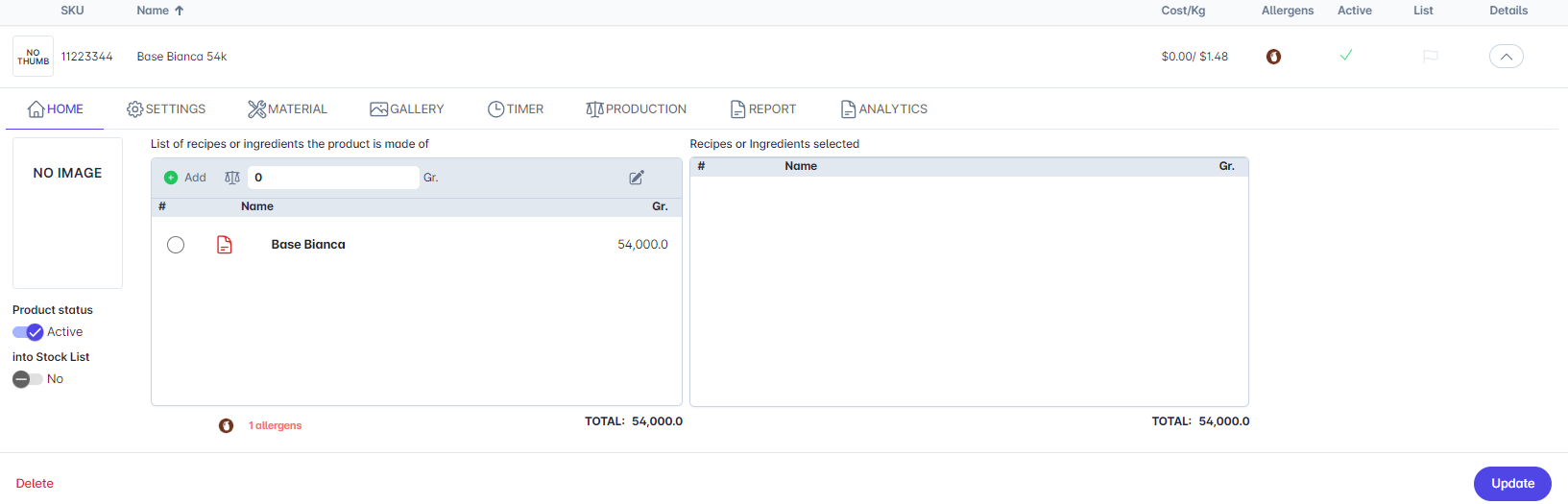Click the edit pencil icon in recipe list
This screenshot has width=1568, height=504.
[637, 178]
